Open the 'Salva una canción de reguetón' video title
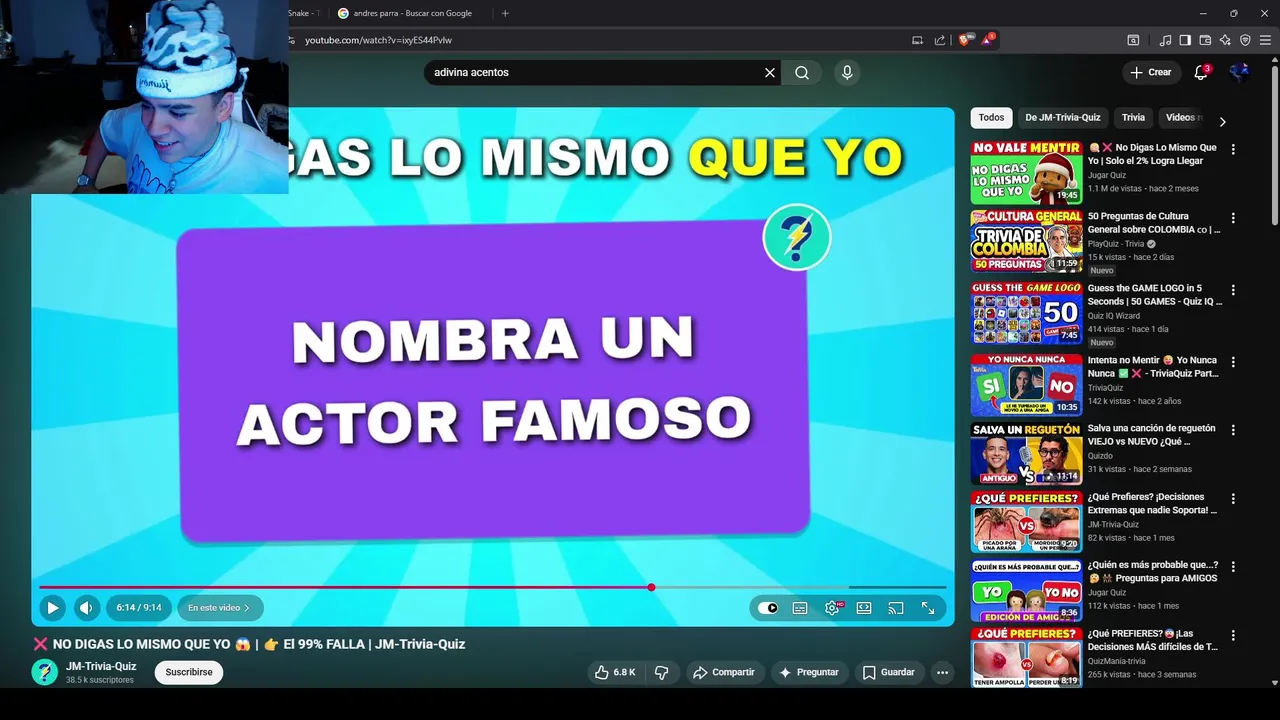Image resolution: width=1280 pixels, height=720 pixels. tap(1151, 435)
